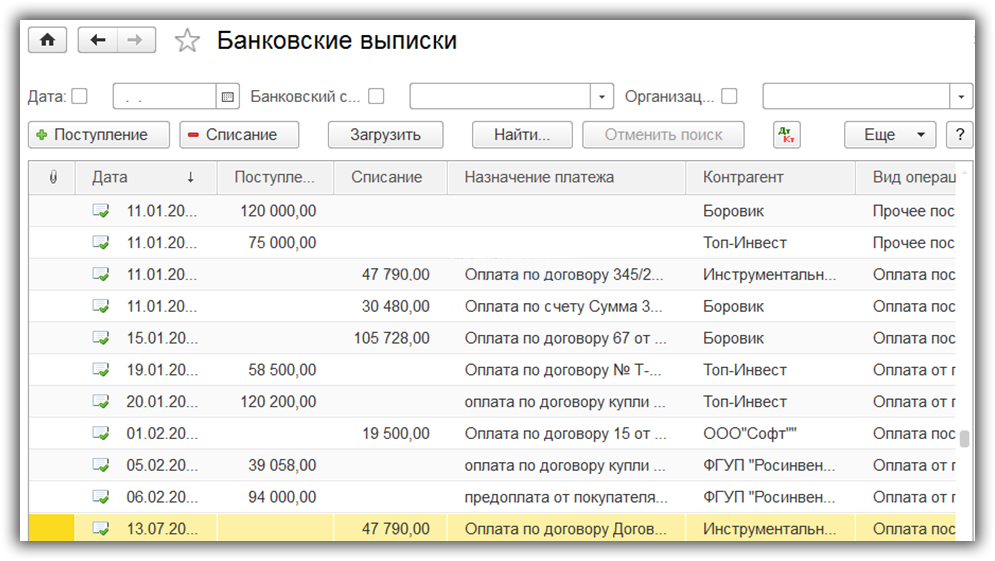
Task: Check the Организация filter checkbox
Action: (x=729, y=97)
